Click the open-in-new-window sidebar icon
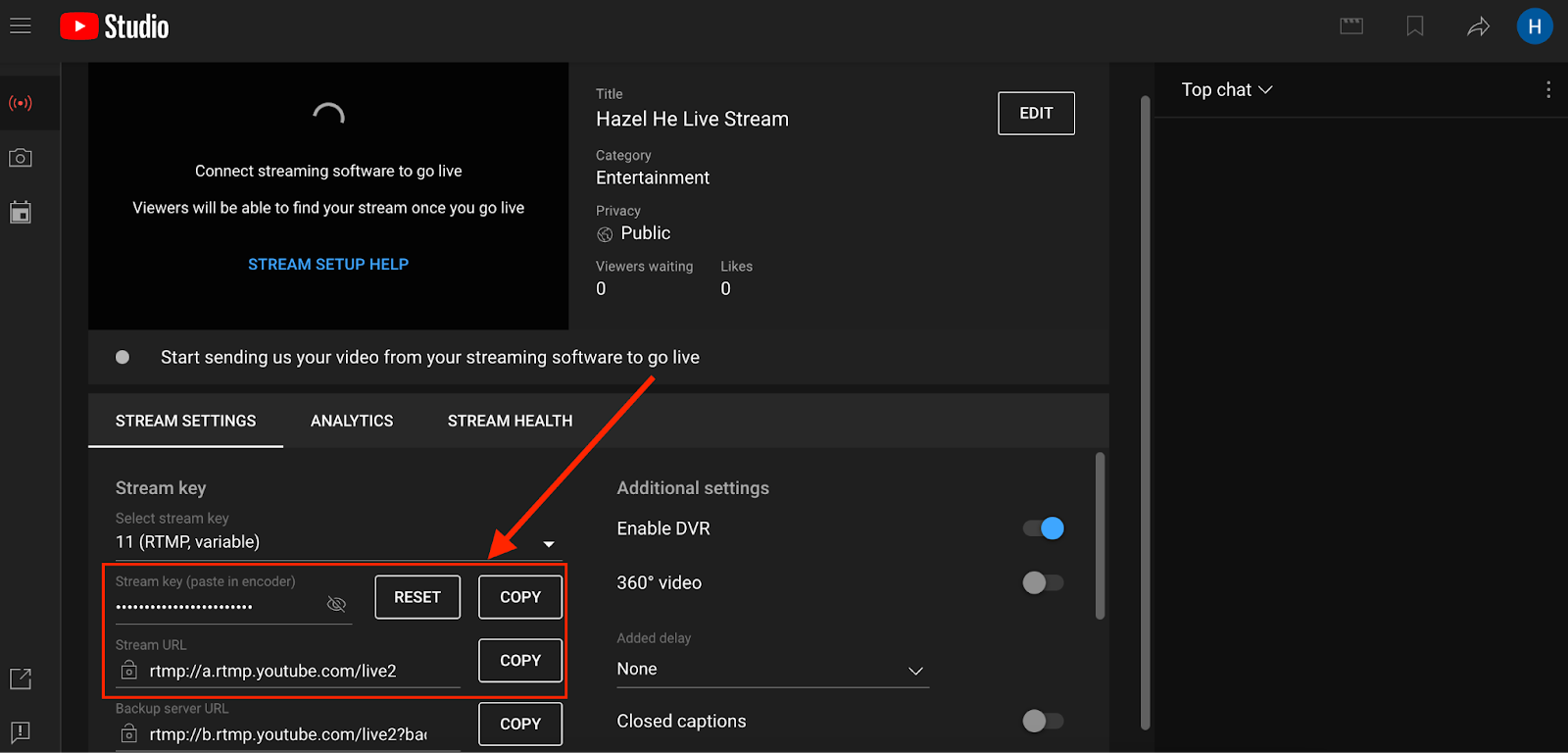1568x753 pixels. [21, 678]
